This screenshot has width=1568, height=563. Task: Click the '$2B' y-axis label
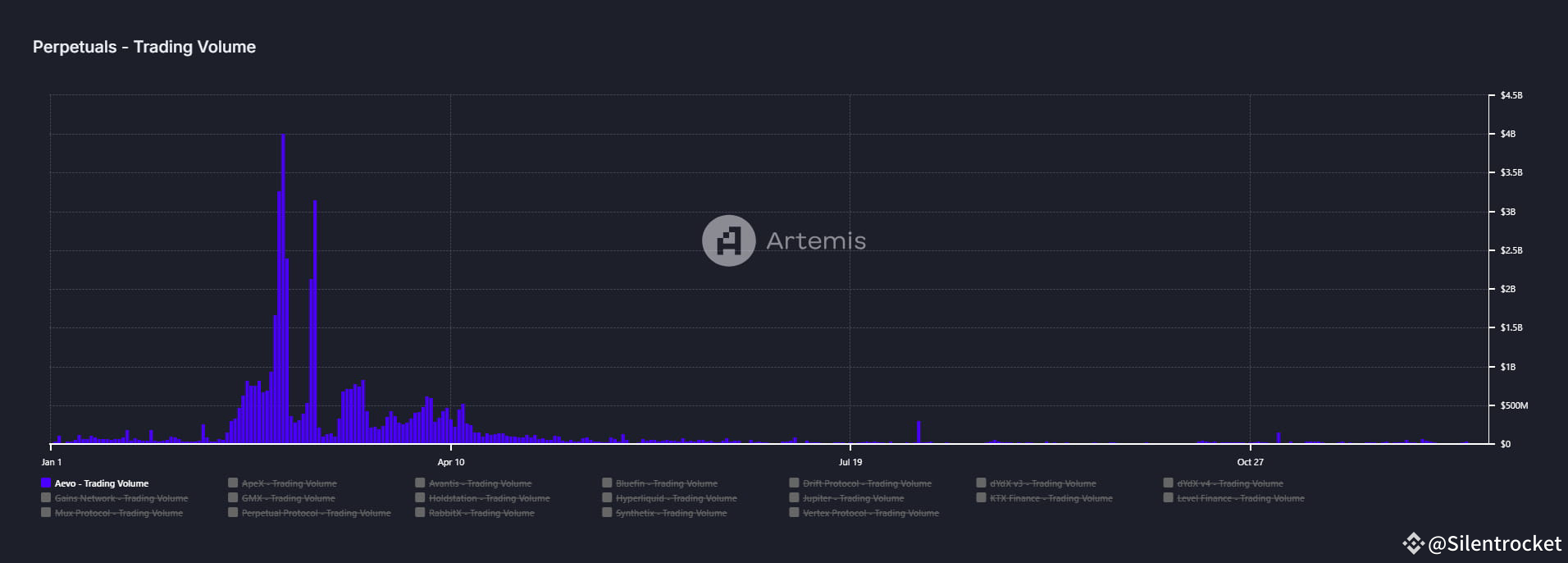pyautogui.click(x=1508, y=289)
